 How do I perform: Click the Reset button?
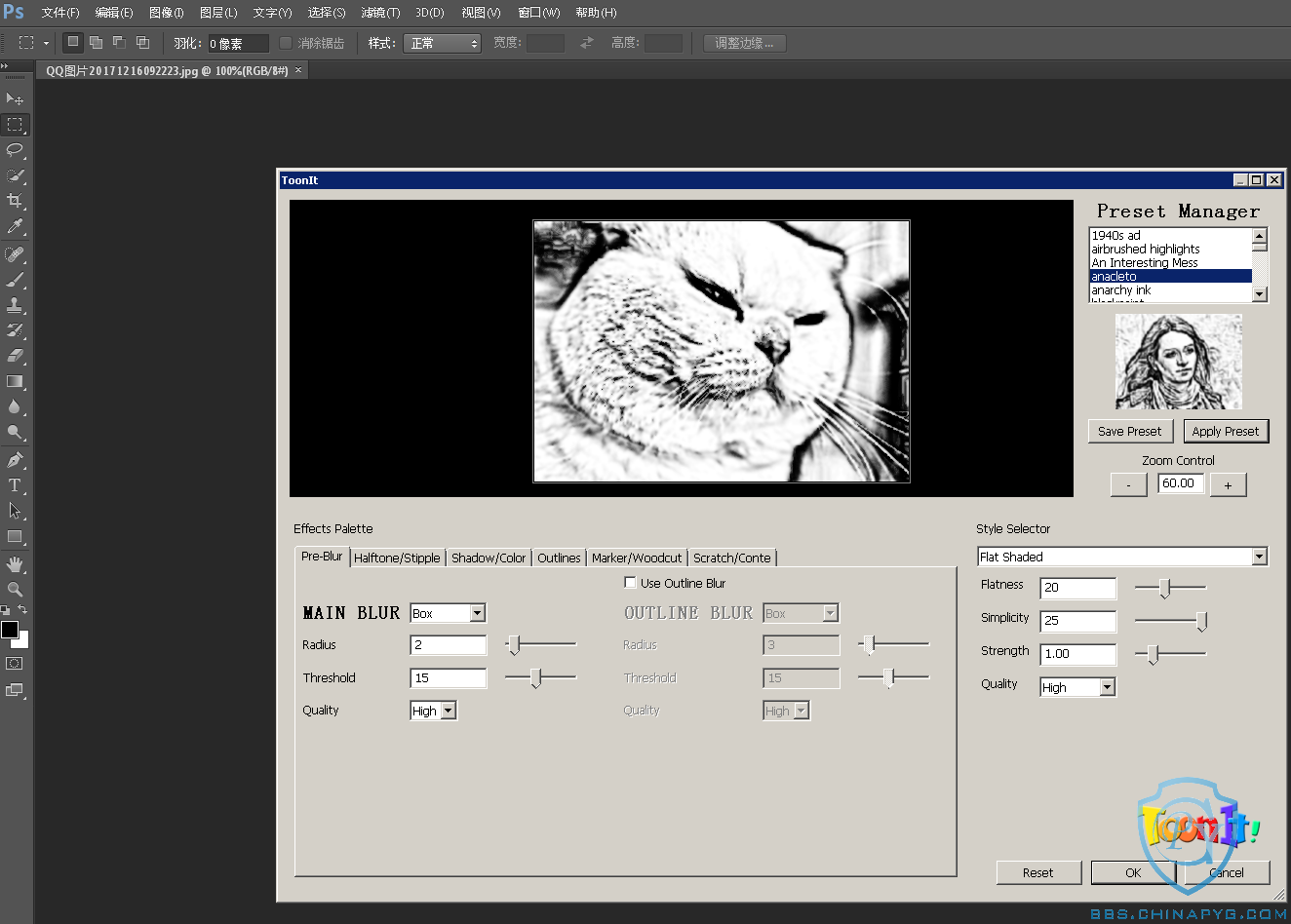(x=1038, y=872)
